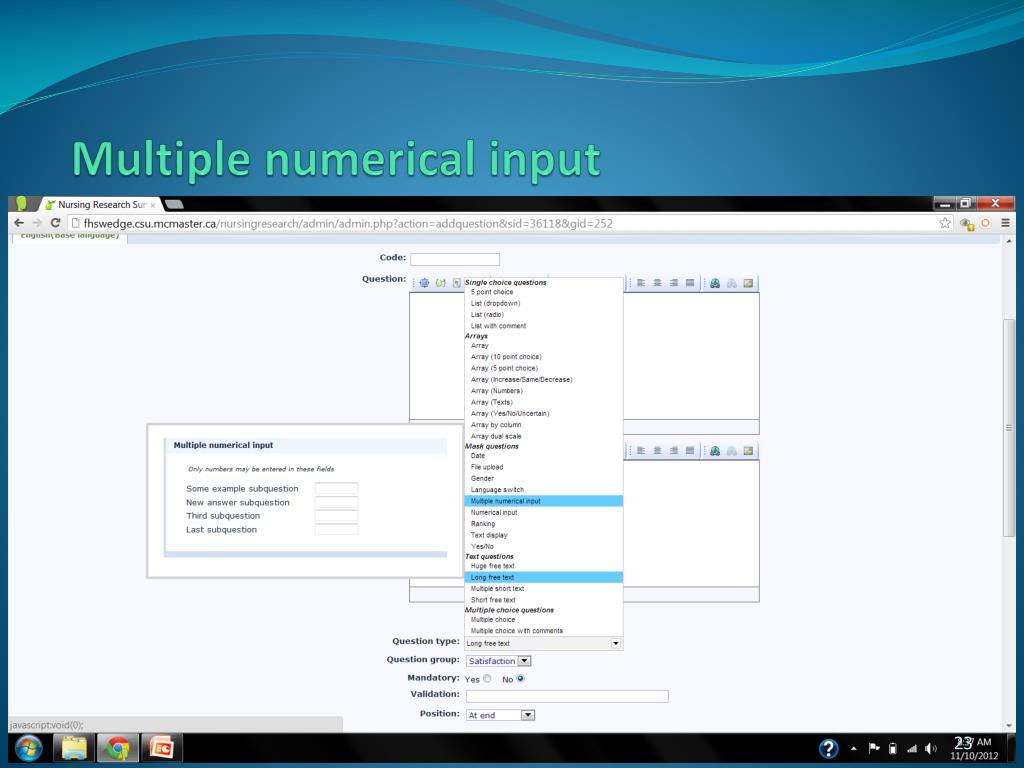The height and width of the screenshot is (768, 1024).
Task: Open the Chrome menu icon
Action: (1005, 223)
